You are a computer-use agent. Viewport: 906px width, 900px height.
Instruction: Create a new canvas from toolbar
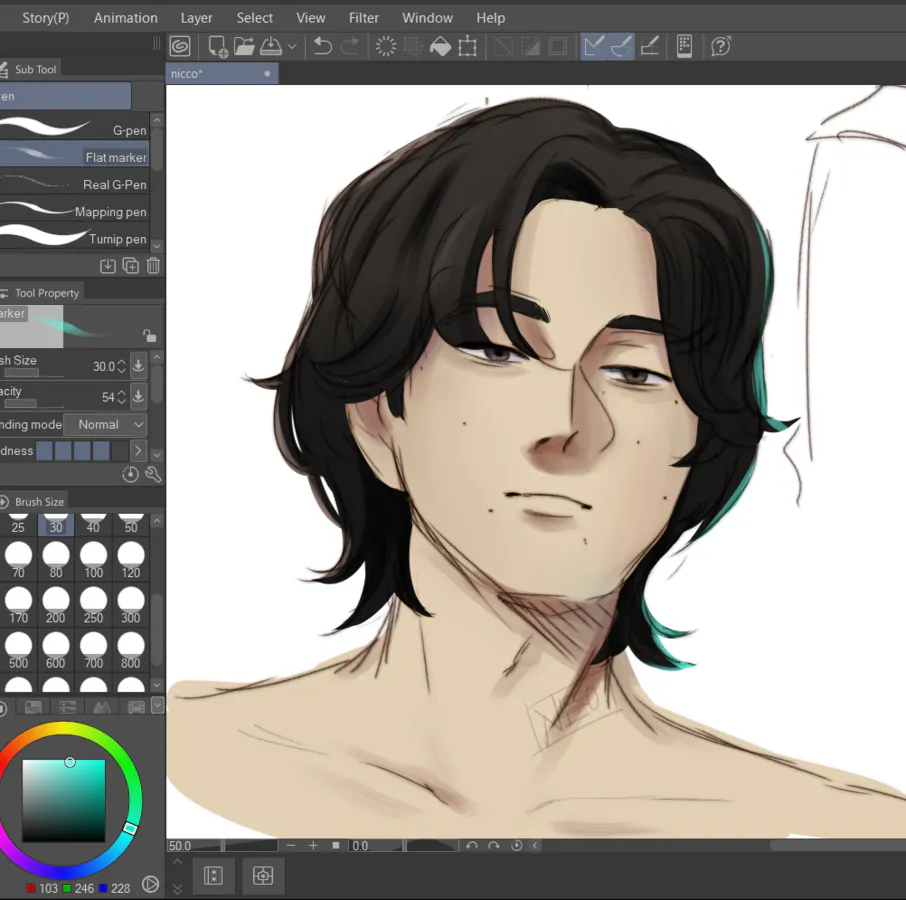[x=217, y=46]
